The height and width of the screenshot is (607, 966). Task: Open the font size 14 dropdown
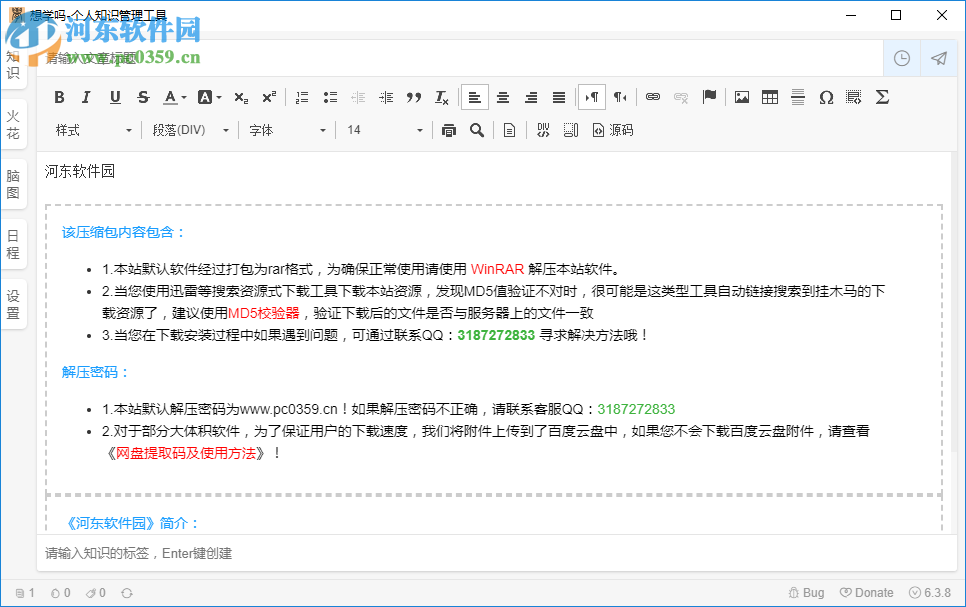[383, 129]
